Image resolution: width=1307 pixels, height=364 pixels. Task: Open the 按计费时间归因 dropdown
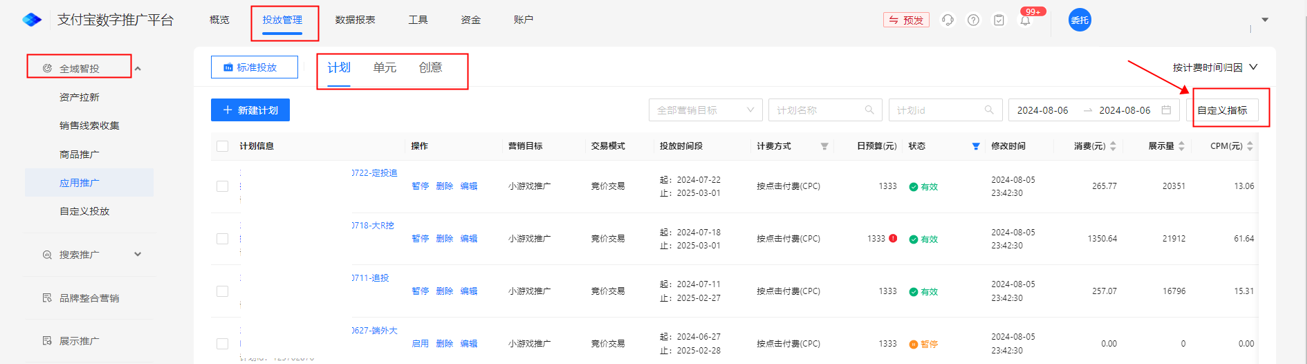pos(1215,67)
